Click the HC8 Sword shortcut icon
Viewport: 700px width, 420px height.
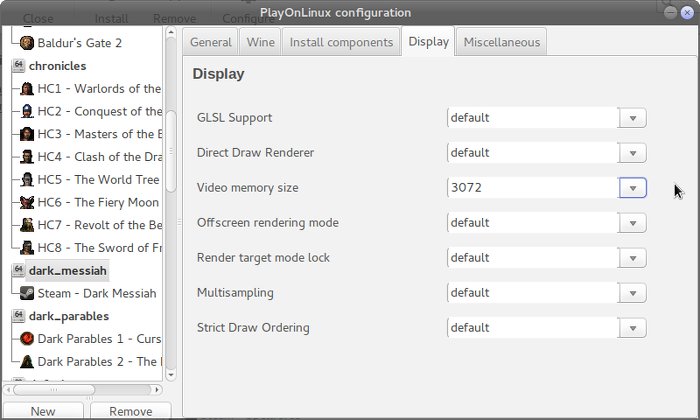(27, 248)
